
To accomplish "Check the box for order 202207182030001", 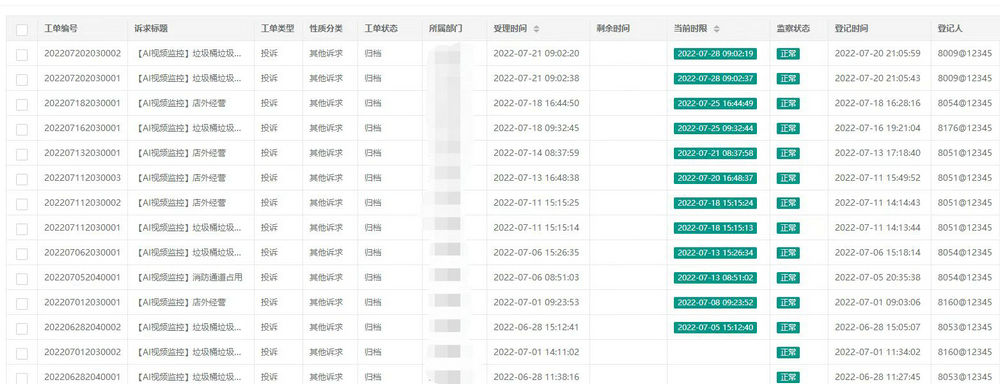I will [22, 105].
